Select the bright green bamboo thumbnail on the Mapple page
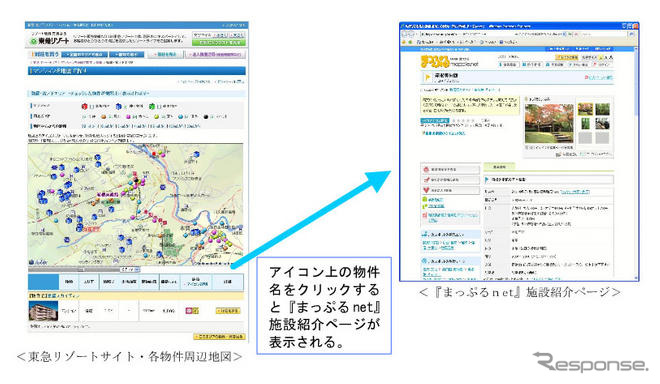660x384 pixels. click(585, 123)
